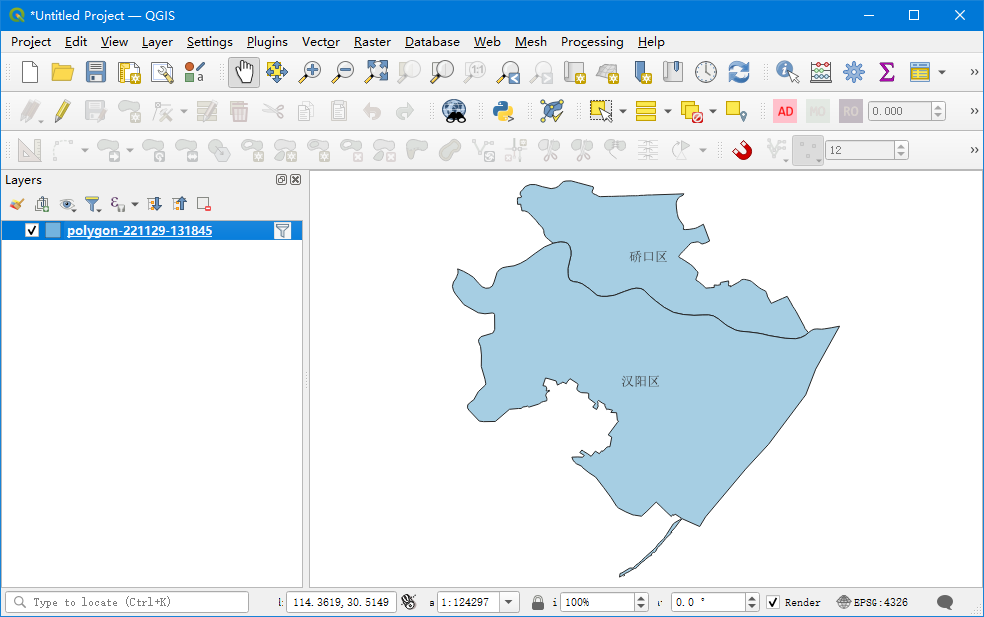Open the Python Console icon
This screenshot has width=984, height=617.
point(503,111)
